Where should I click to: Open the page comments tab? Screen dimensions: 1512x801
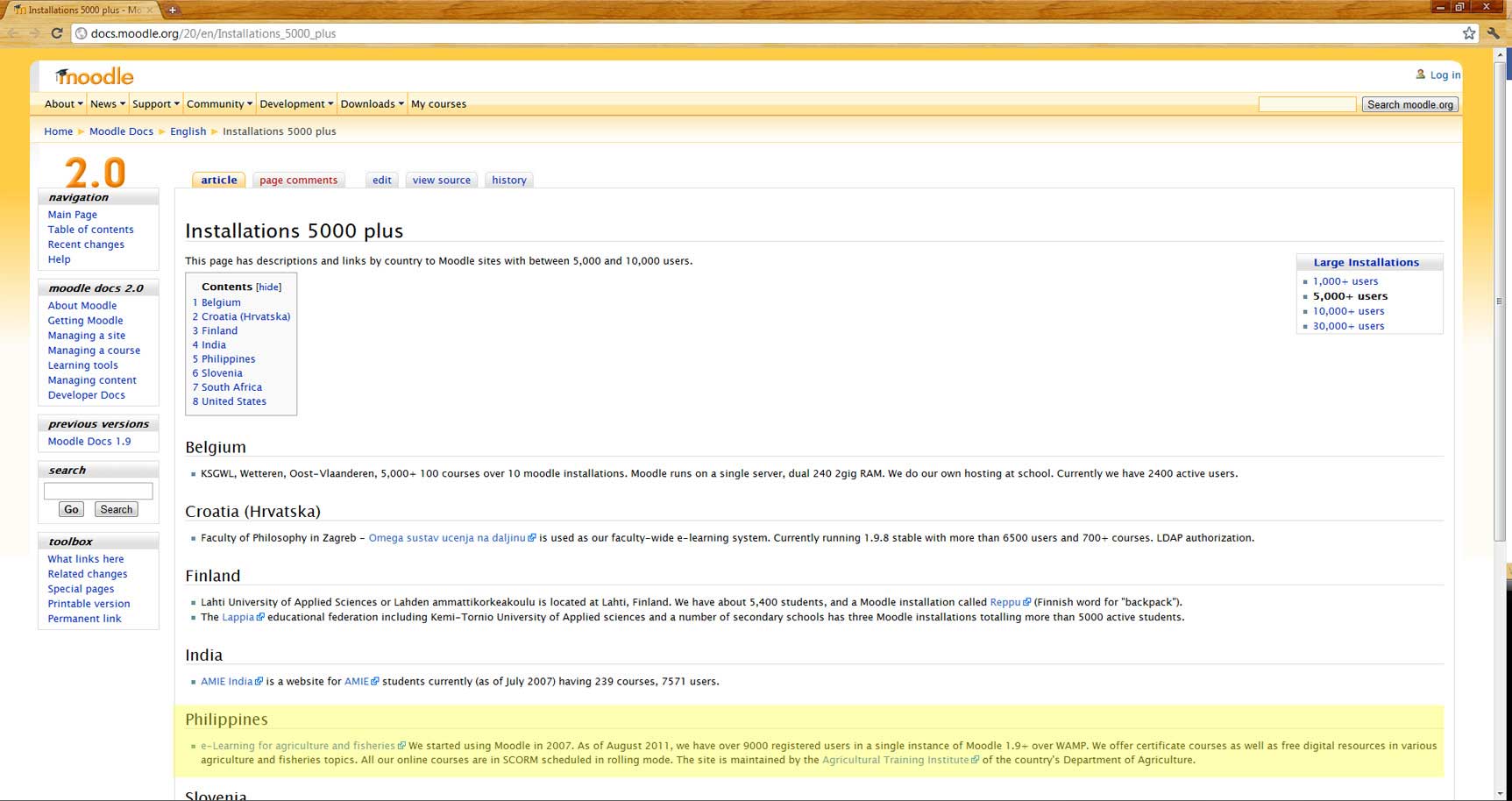[x=298, y=180]
